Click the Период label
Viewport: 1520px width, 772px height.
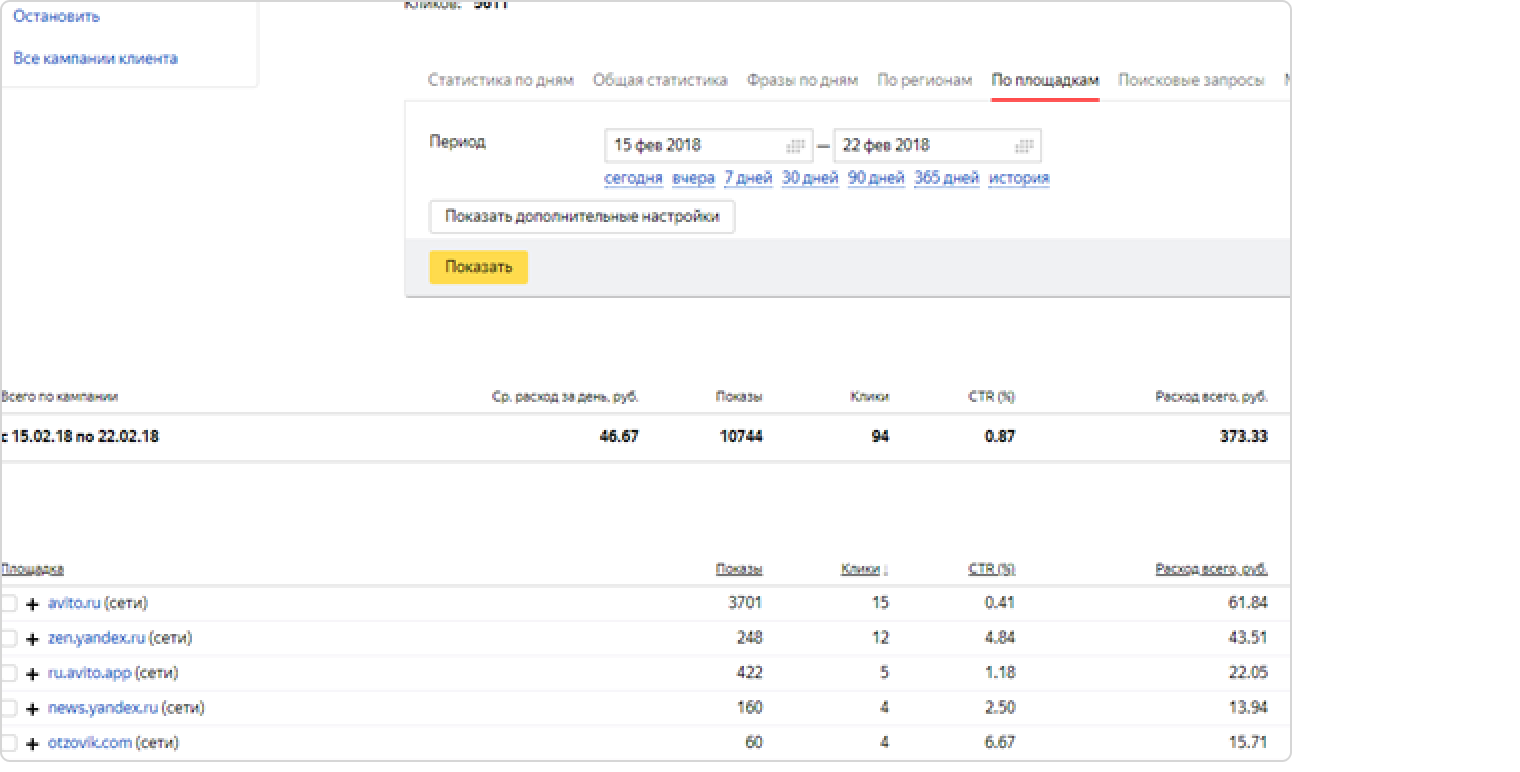457,142
